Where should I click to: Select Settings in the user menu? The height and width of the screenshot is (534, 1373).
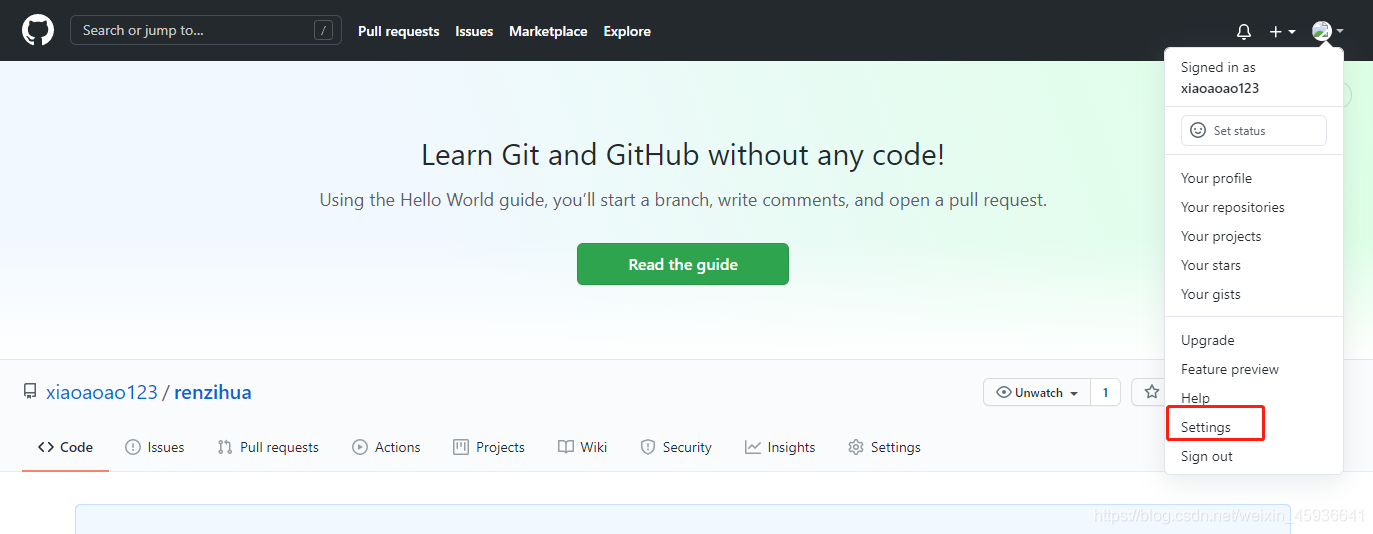1206,427
